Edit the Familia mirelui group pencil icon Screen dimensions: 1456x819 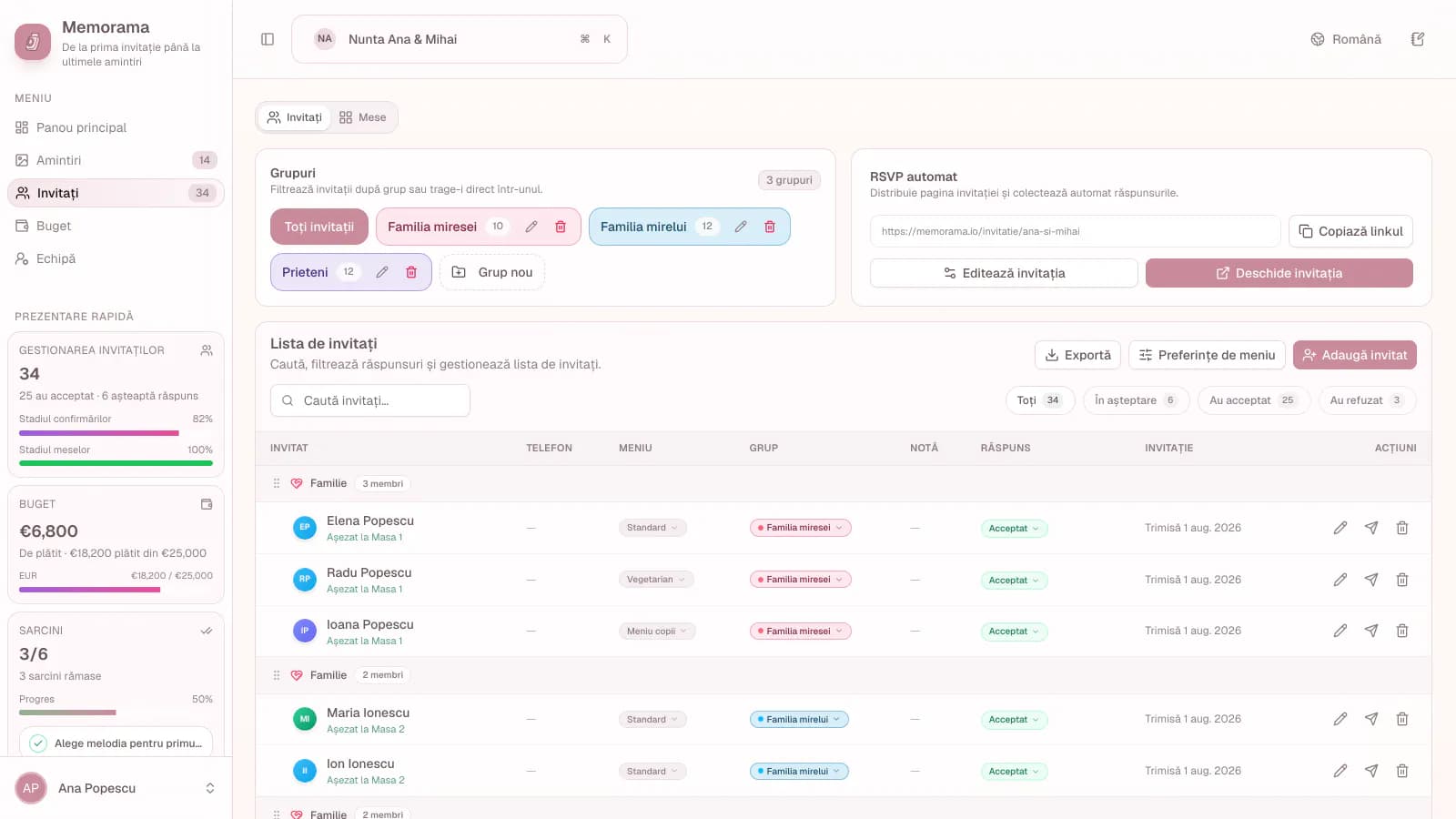pos(741,227)
